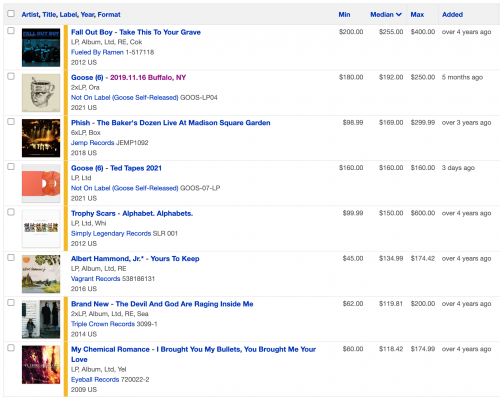This screenshot has width=500, height=397.
Task: Sort the list by Max price column
Action: point(417,14)
